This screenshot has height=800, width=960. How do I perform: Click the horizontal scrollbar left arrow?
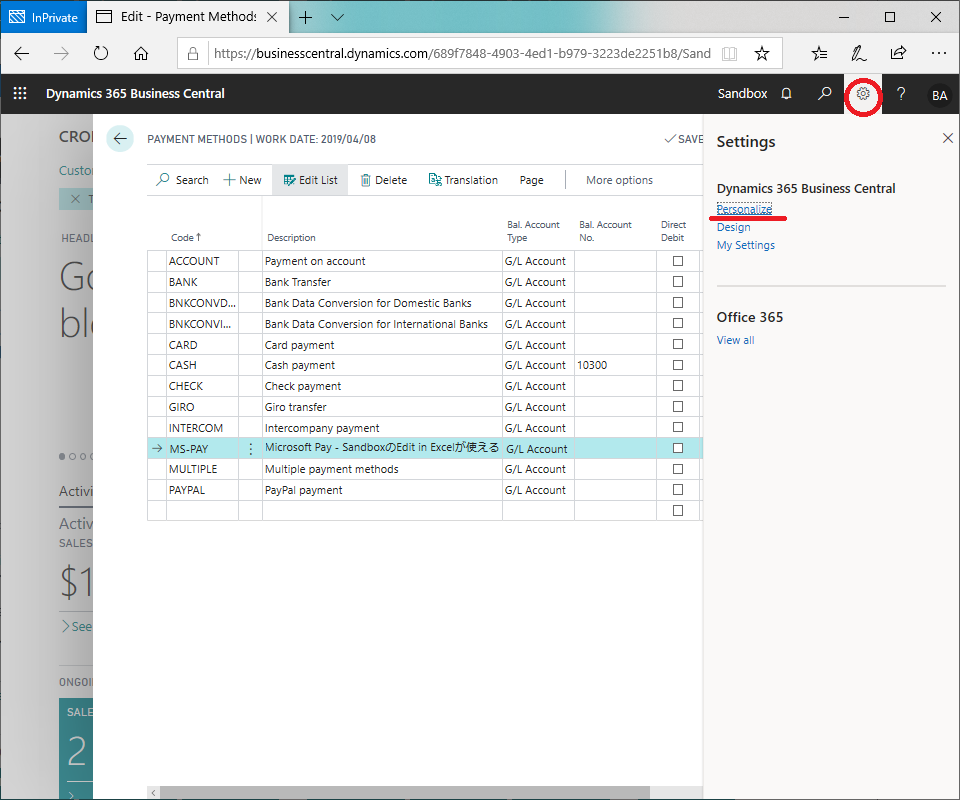pos(153,793)
